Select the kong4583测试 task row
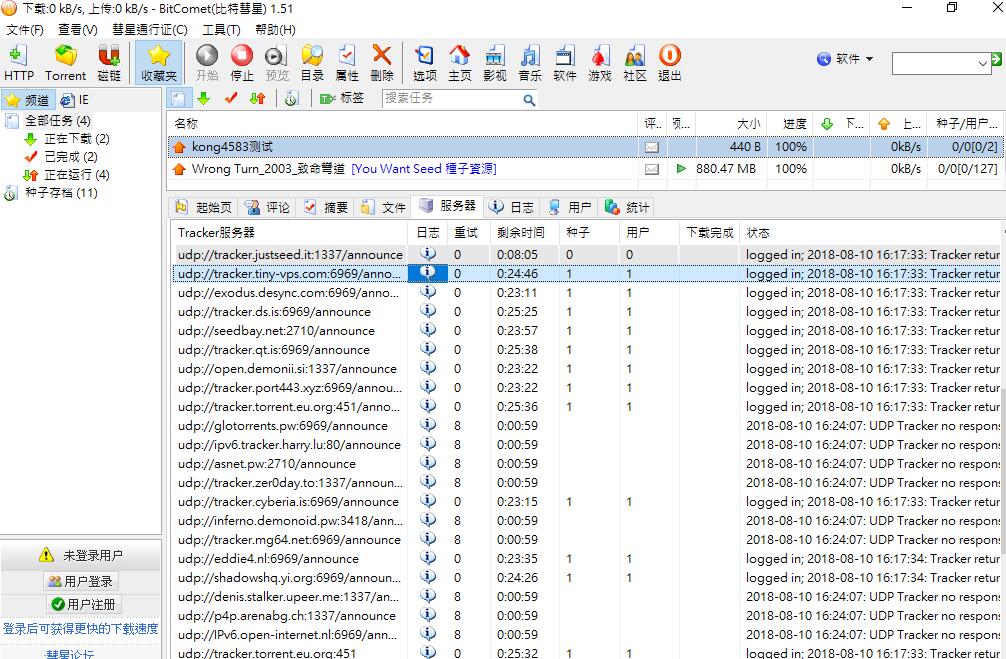This screenshot has height=659, width=1006. [x=584, y=147]
